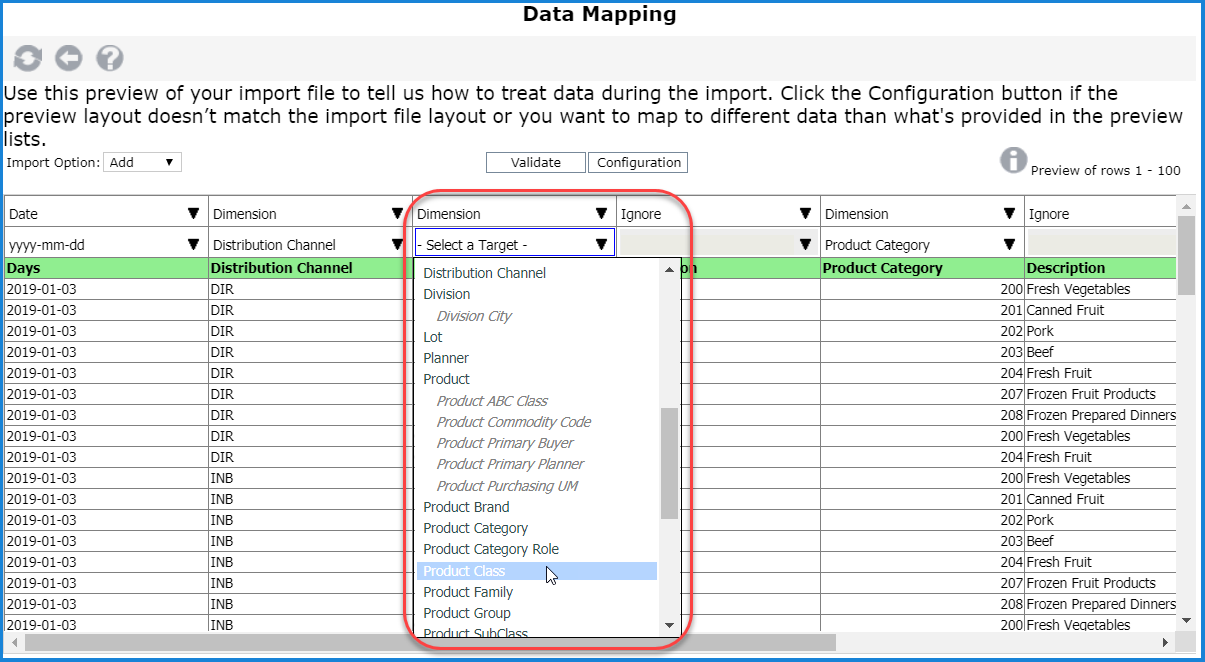
Task: Click the refresh icon in toolbar
Action: 27,59
